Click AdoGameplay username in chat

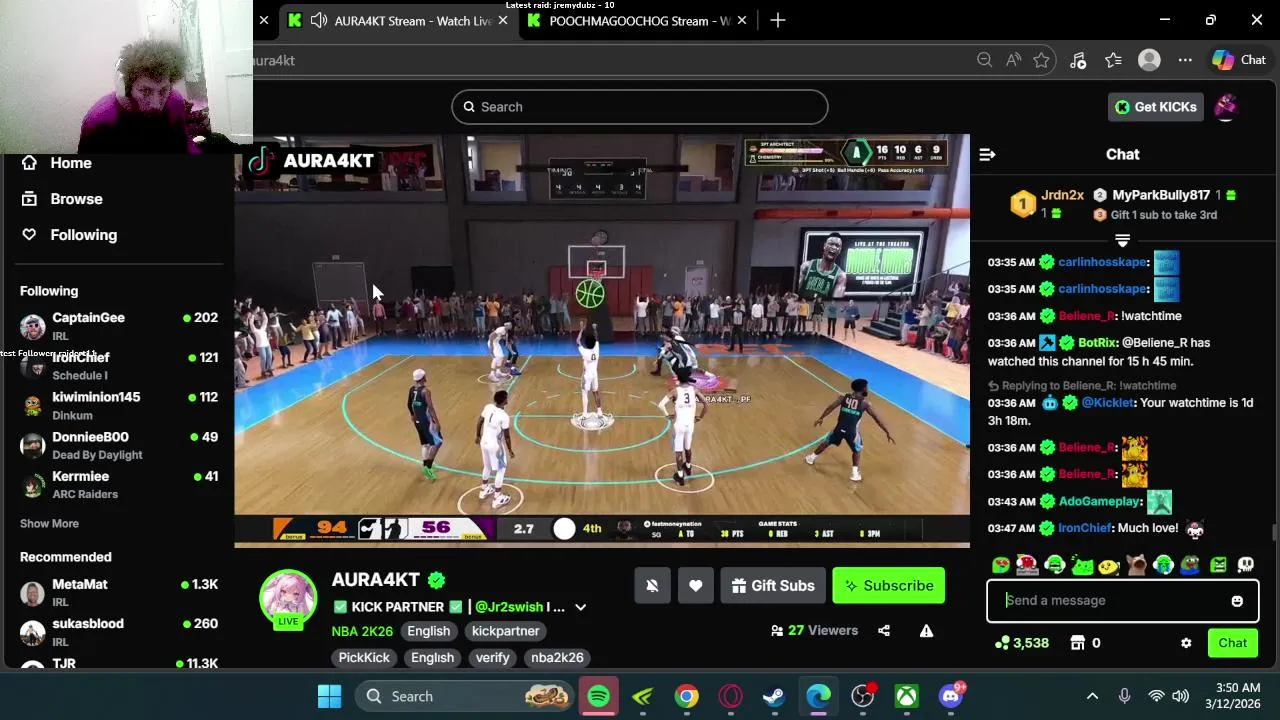(x=1099, y=501)
